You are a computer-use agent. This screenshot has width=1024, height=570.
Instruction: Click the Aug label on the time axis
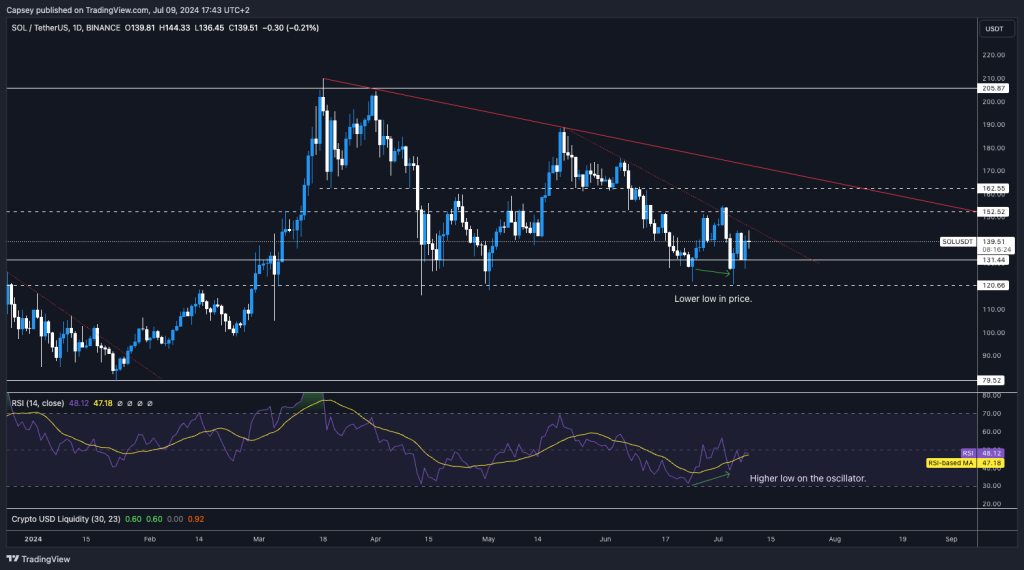834,538
